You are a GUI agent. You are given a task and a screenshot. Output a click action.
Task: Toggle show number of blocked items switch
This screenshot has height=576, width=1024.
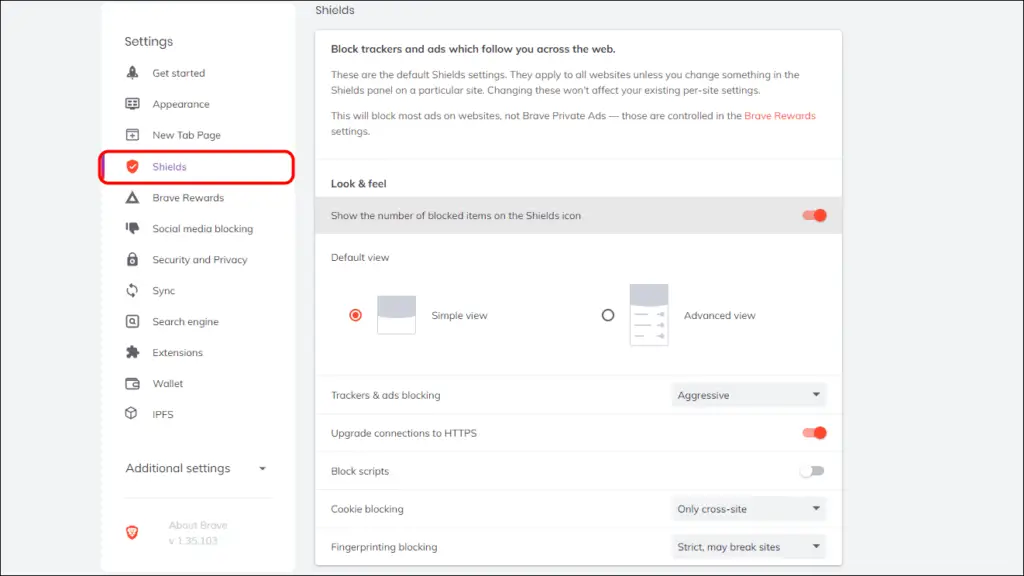814,216
